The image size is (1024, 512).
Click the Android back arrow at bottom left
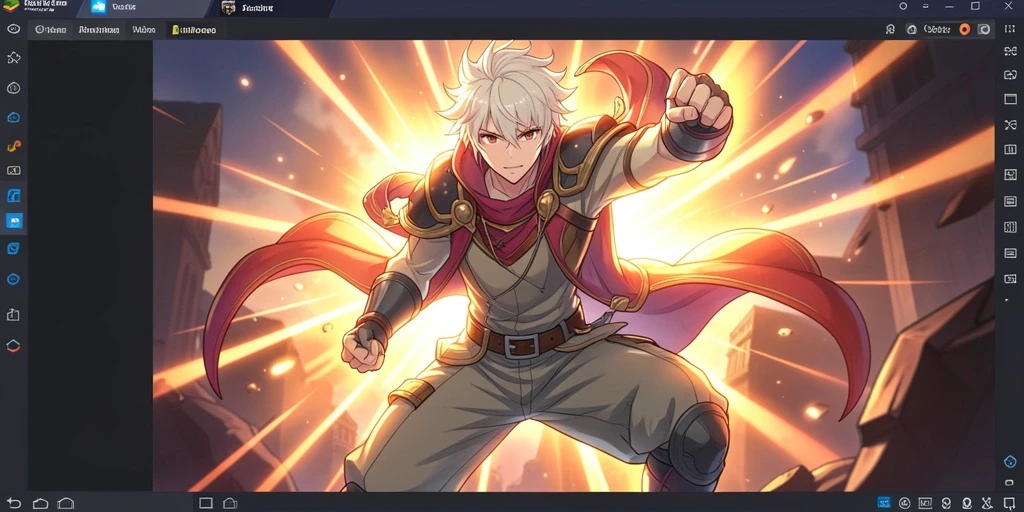[14, 503]
